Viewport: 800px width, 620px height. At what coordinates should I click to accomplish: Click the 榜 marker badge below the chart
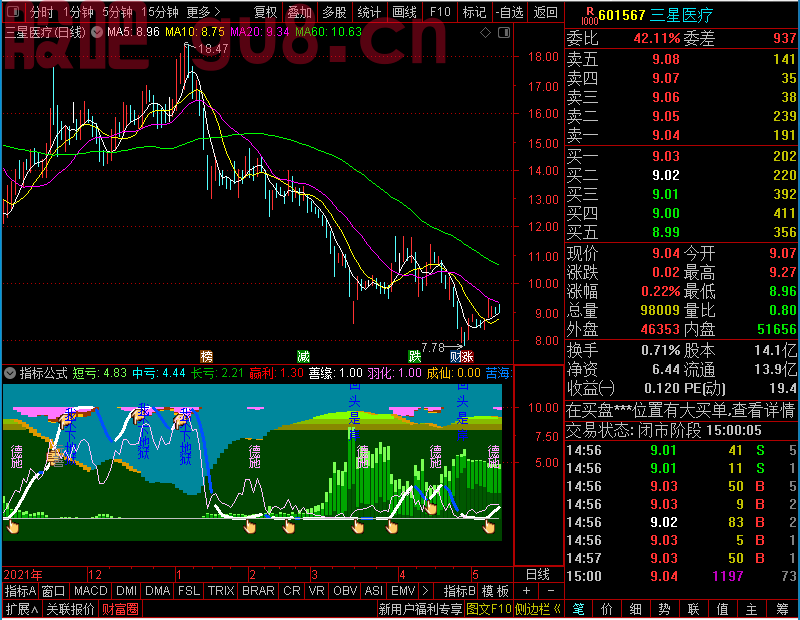(x=207, y=356)
